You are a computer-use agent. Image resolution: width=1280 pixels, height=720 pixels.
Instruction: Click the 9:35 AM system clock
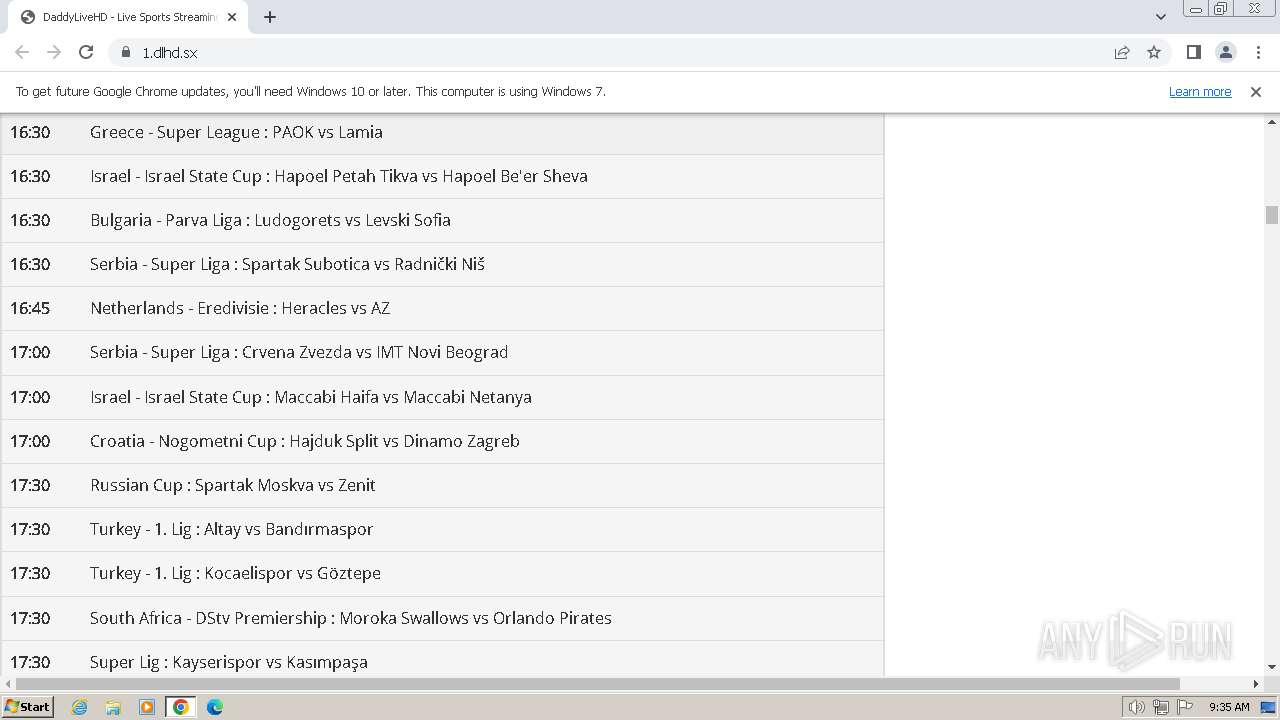(1229, 707)
